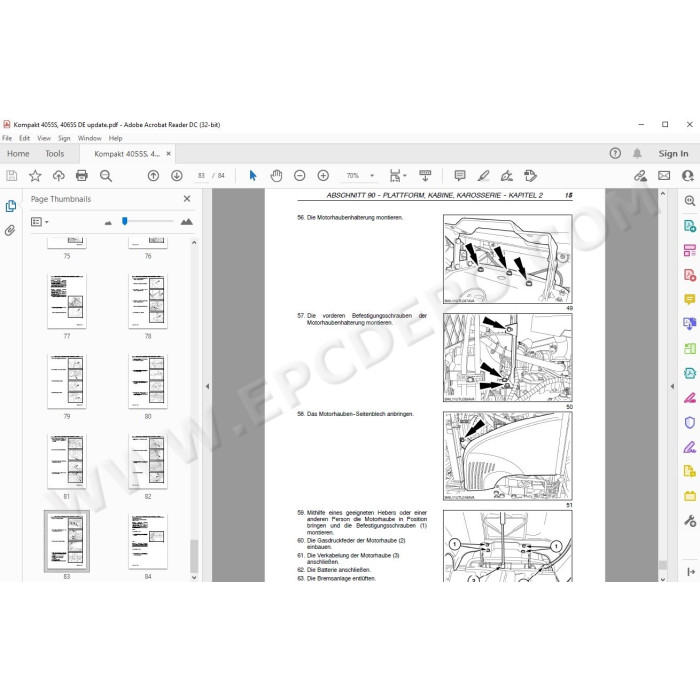Activate the Hand pan tool
The image size is (700, 700).
click(x=276, y=176)
